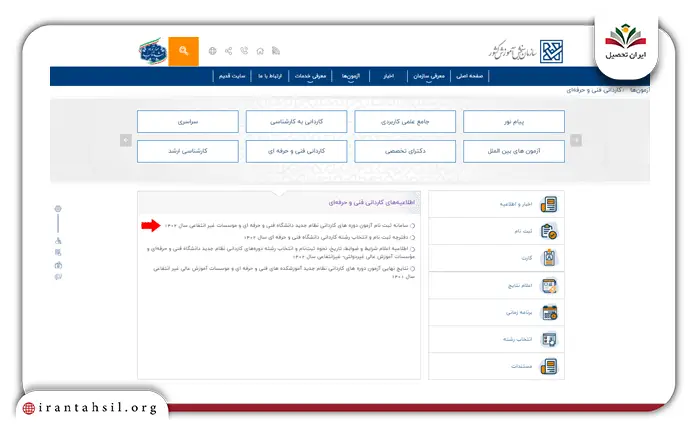Select the کارشناسی ارشد box
This screenshot has width=700, height=430.
click(x=188, y=151)
